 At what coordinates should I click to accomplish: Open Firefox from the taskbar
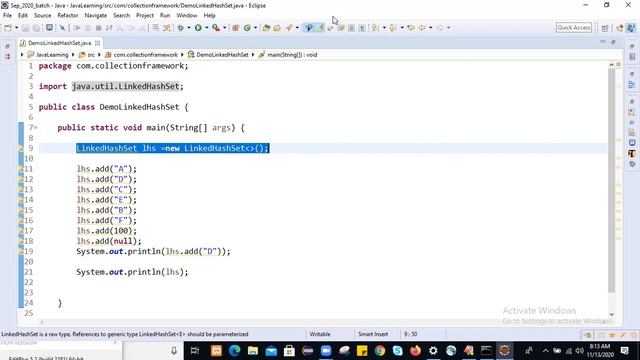[x=415, y=351]
